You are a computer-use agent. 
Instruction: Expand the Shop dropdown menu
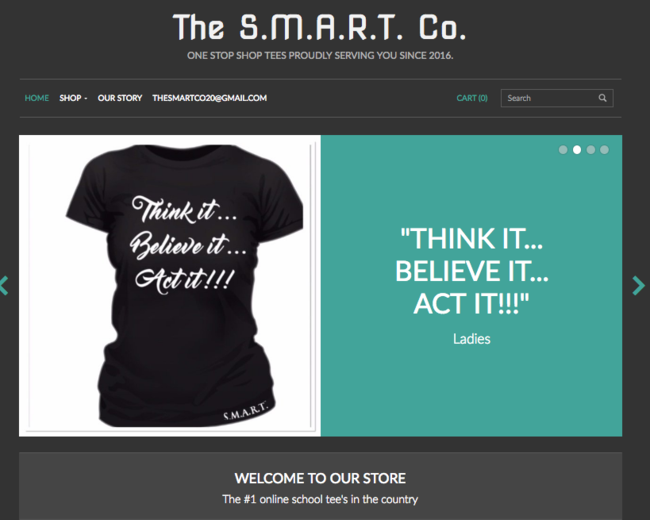point(73,98)
